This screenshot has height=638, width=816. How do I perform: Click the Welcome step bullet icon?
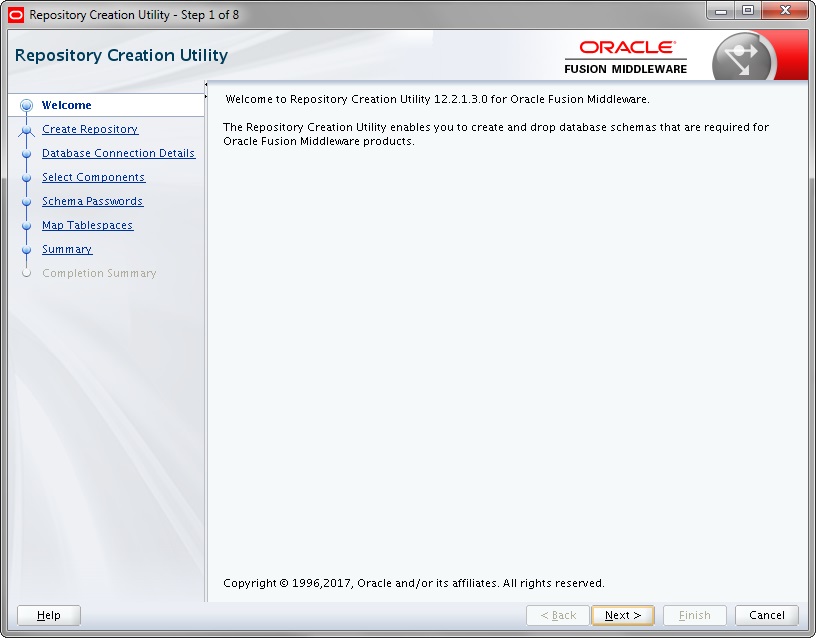(27, 106)
